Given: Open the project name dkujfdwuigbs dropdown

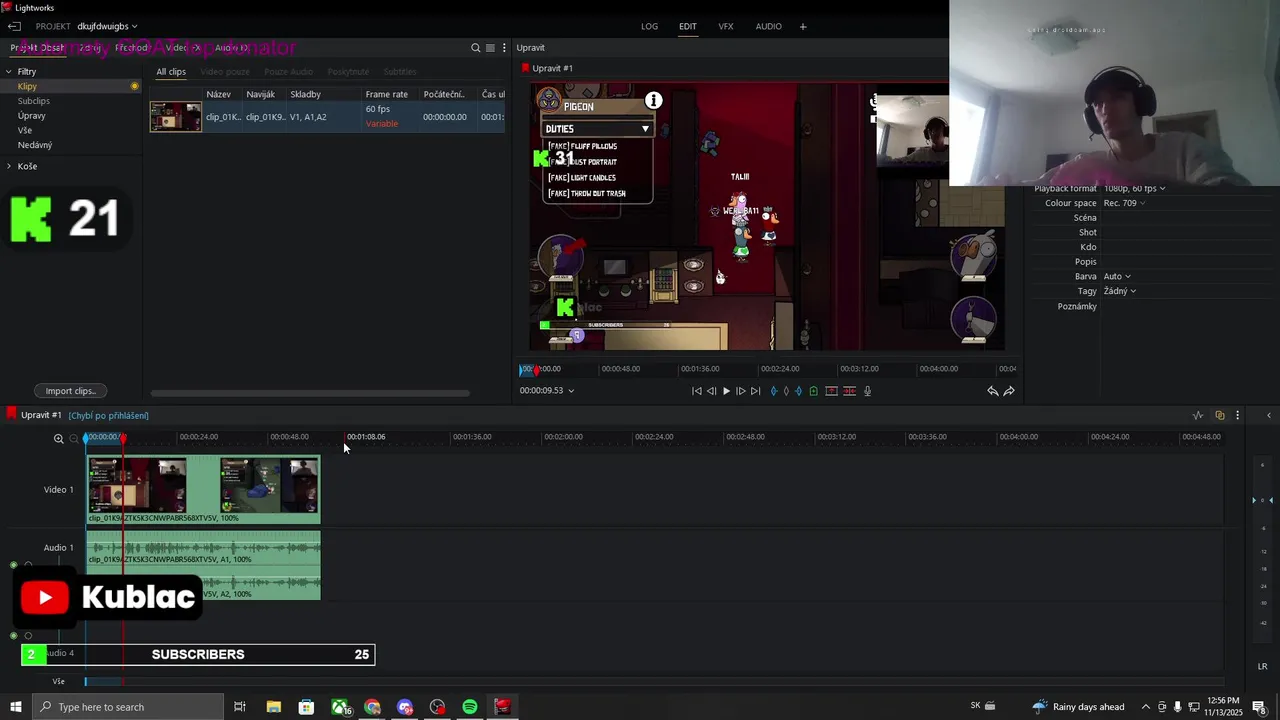Looking at the screenshot, I should pyautogui.click(x=107, y=26).
